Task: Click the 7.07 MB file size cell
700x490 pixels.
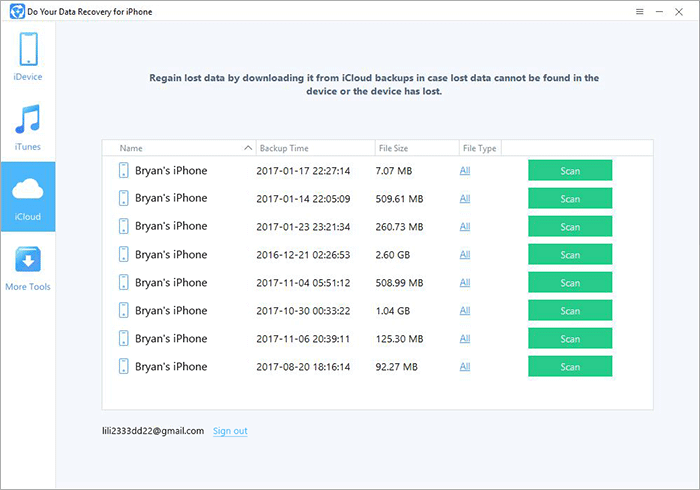Action: tap(394, 170)
